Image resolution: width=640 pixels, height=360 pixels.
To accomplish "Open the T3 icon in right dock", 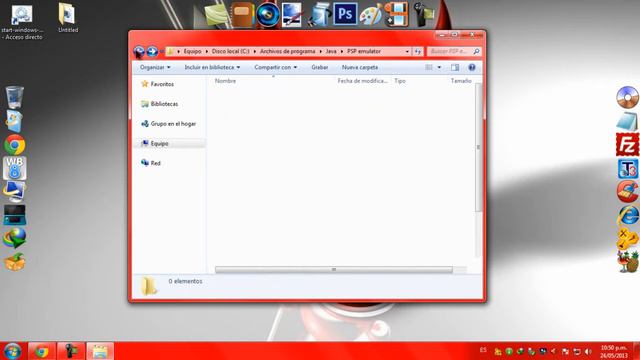I will click(628, 169).
